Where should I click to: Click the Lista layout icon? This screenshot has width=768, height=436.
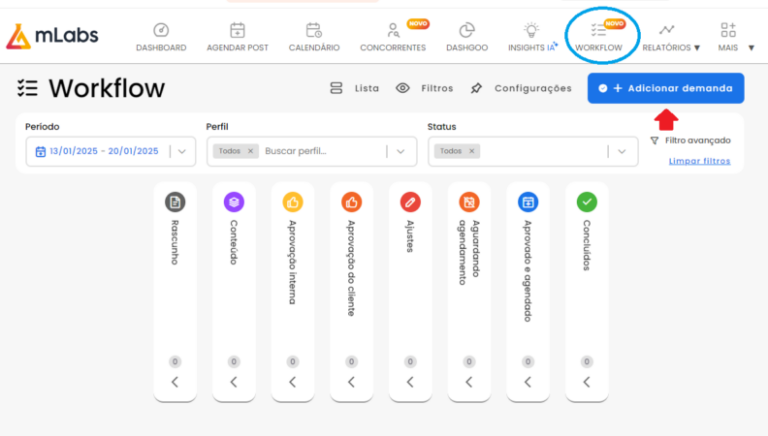point(336,88)
